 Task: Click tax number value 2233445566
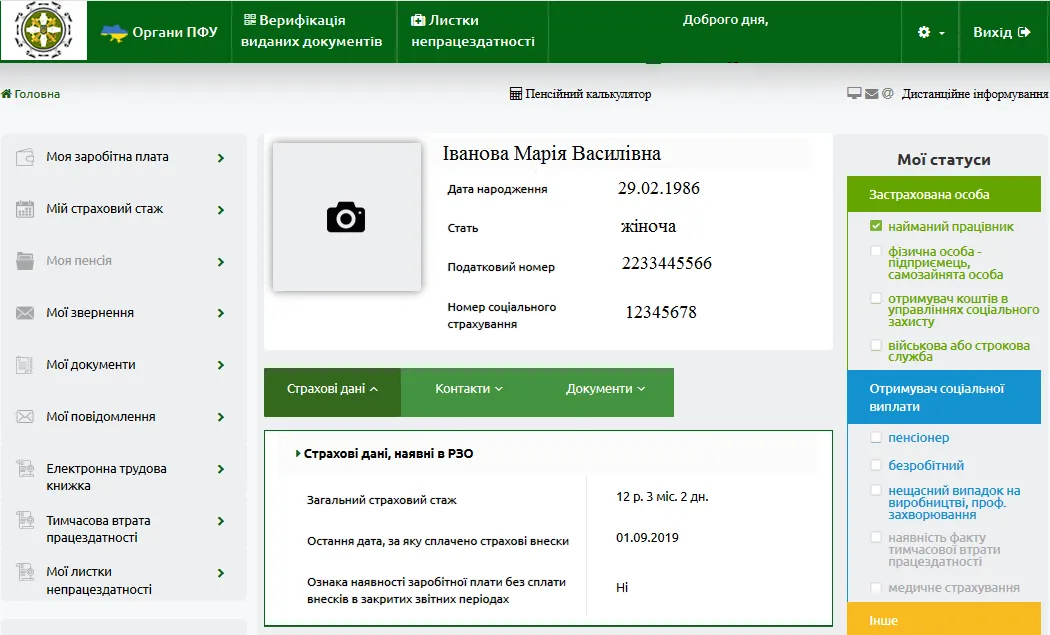pos(667,263)
